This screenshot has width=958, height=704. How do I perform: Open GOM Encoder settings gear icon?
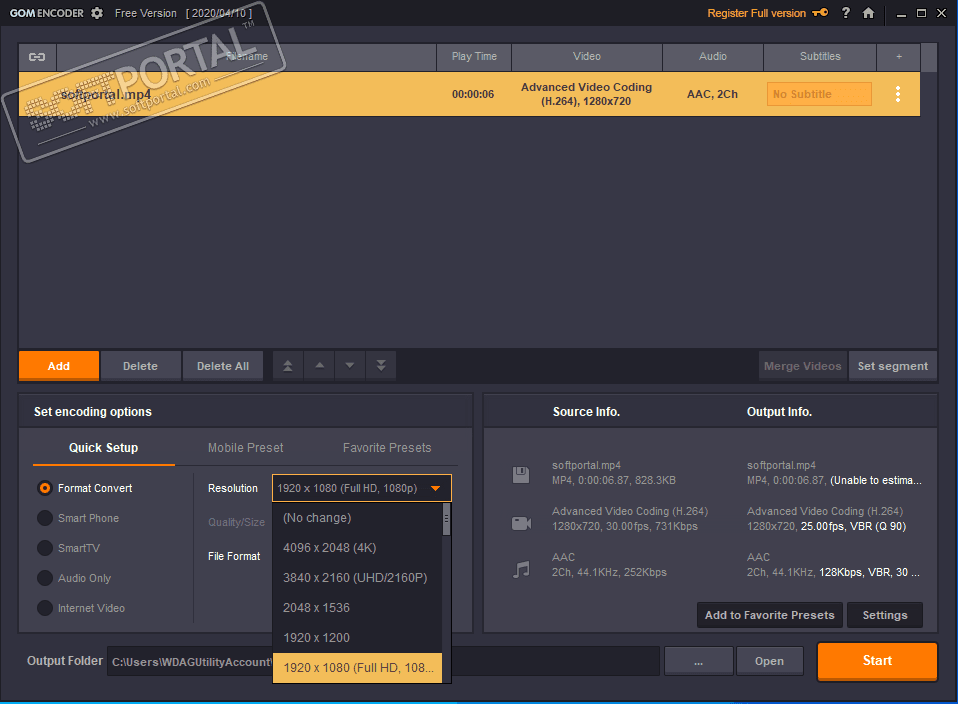click(97, 13)
